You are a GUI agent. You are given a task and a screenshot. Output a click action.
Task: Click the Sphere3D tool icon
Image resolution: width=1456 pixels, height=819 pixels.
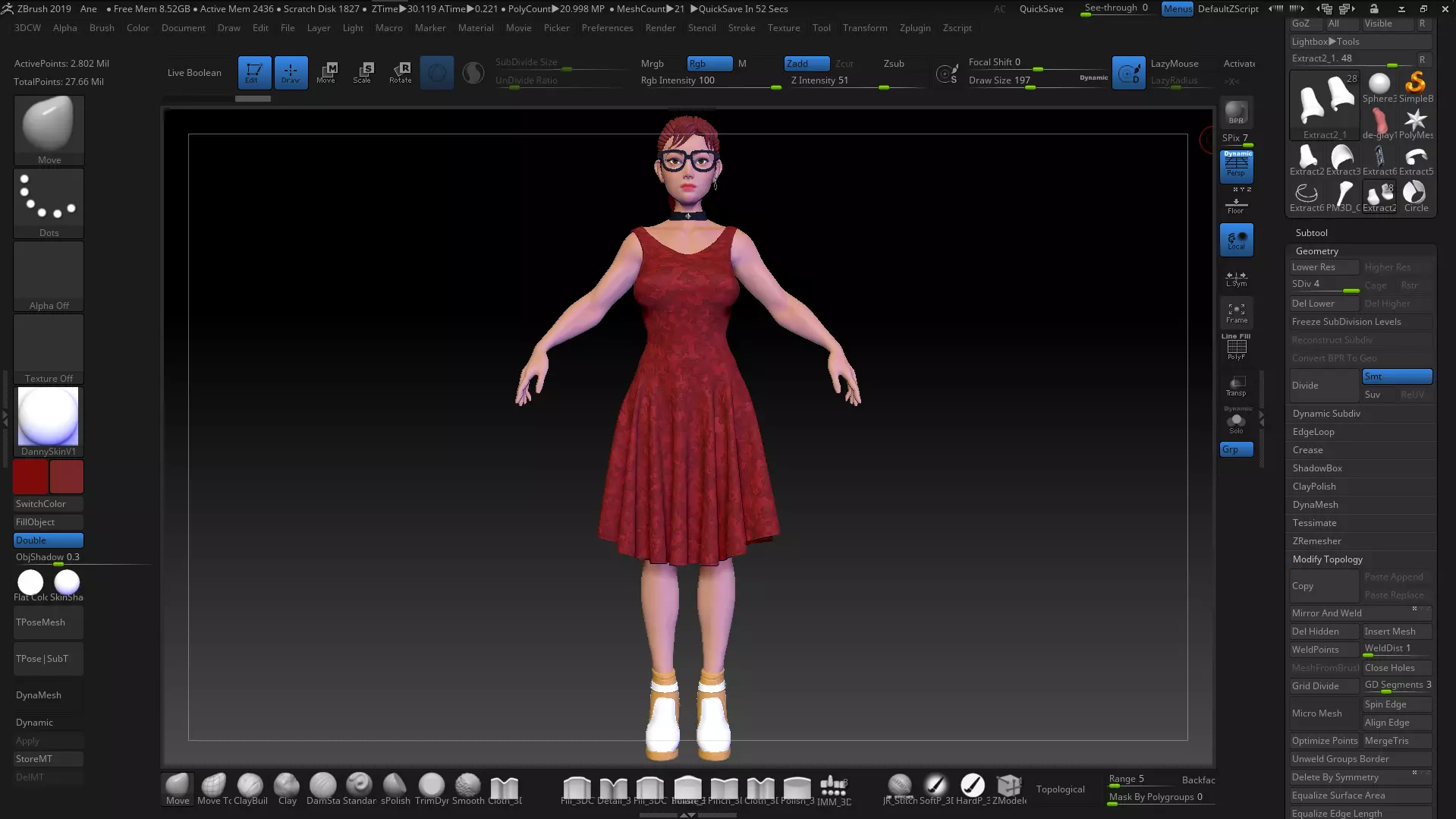(x=1379, y=87)
